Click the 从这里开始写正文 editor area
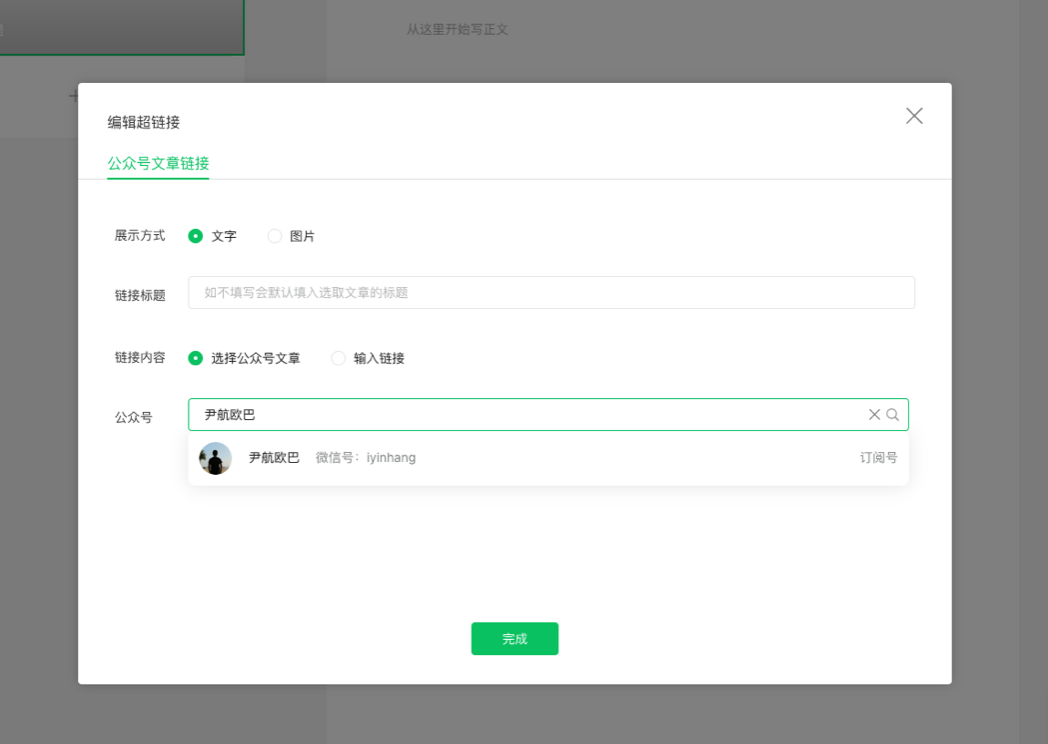The height and width of the screenshot is (744, 1048). click(x=457, y=30)
